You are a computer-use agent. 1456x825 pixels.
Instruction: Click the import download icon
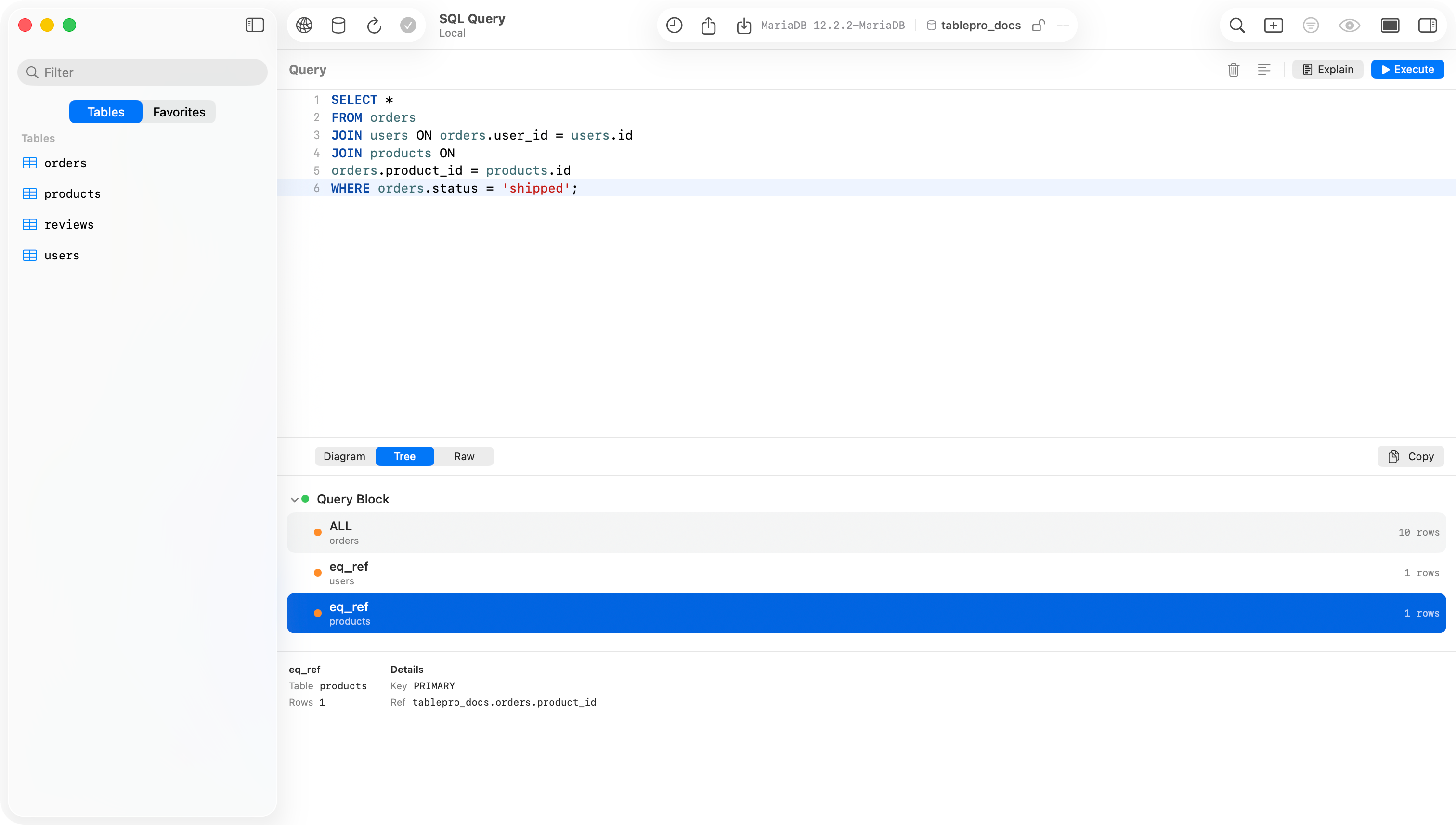click(743, 26)
